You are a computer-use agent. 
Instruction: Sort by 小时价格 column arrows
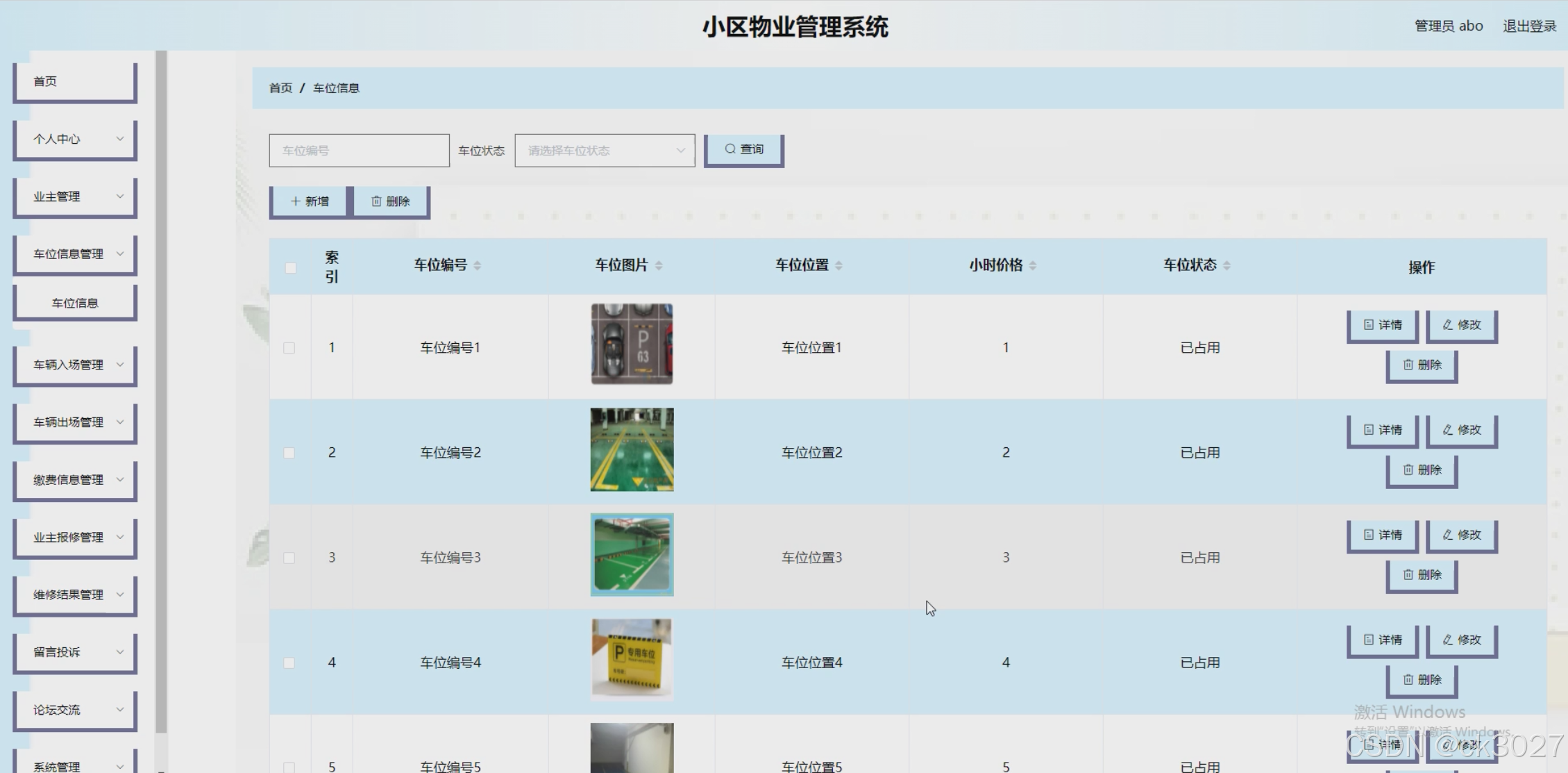[x=1032, y=265]
